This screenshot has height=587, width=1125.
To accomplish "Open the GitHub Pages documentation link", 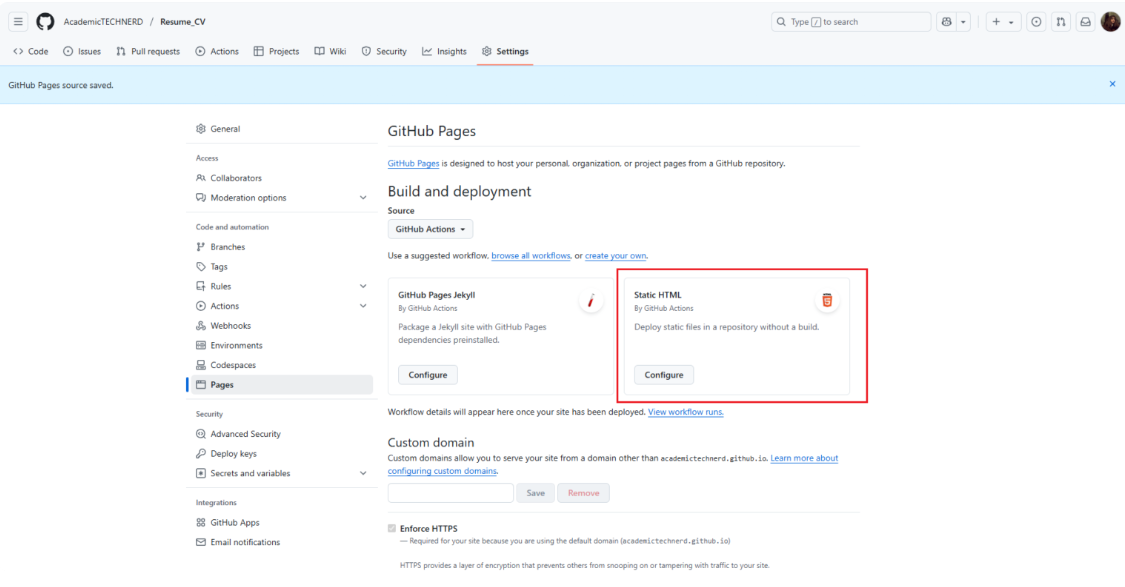I will pos(413,164).
